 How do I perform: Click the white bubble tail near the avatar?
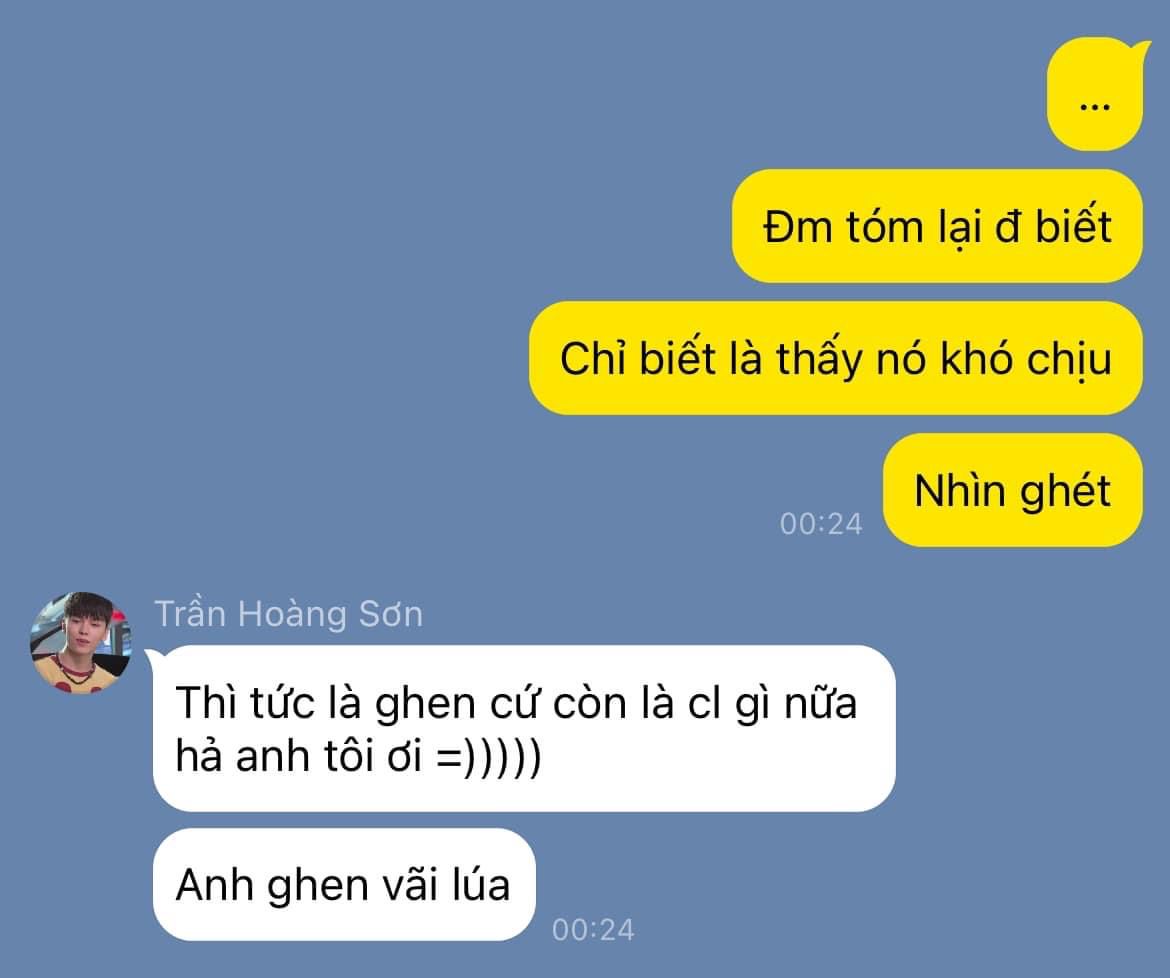(153, 656)
